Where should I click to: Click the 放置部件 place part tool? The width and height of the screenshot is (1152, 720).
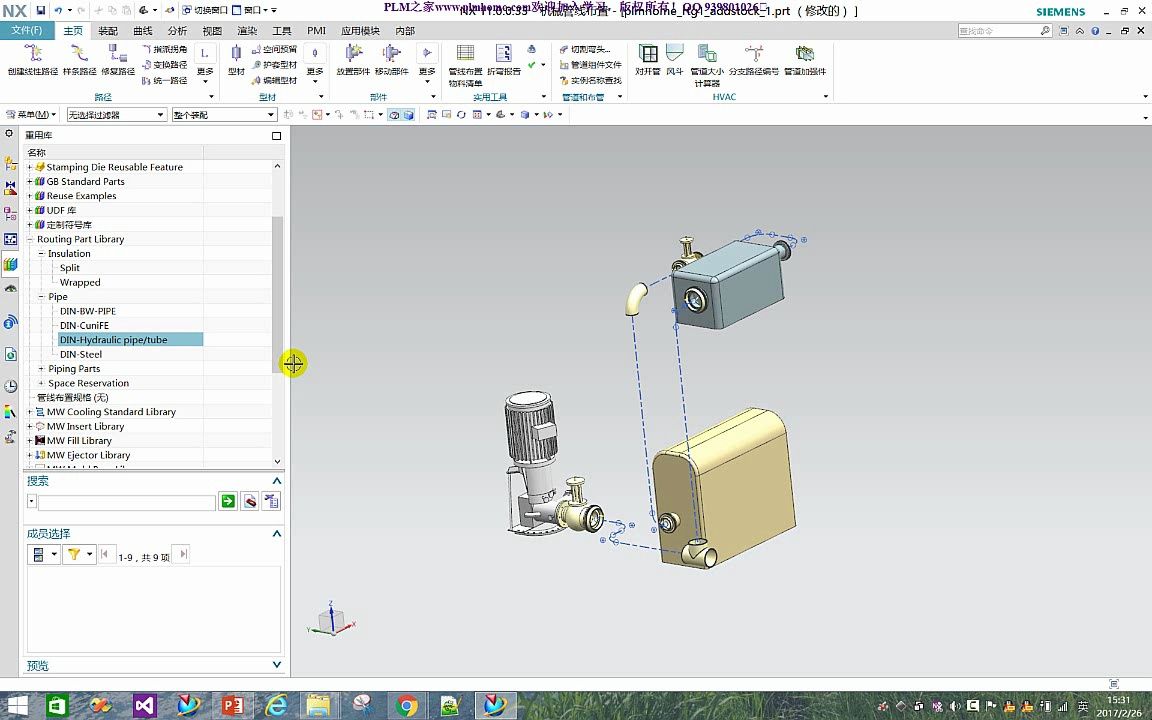click(x=353, y=60)
